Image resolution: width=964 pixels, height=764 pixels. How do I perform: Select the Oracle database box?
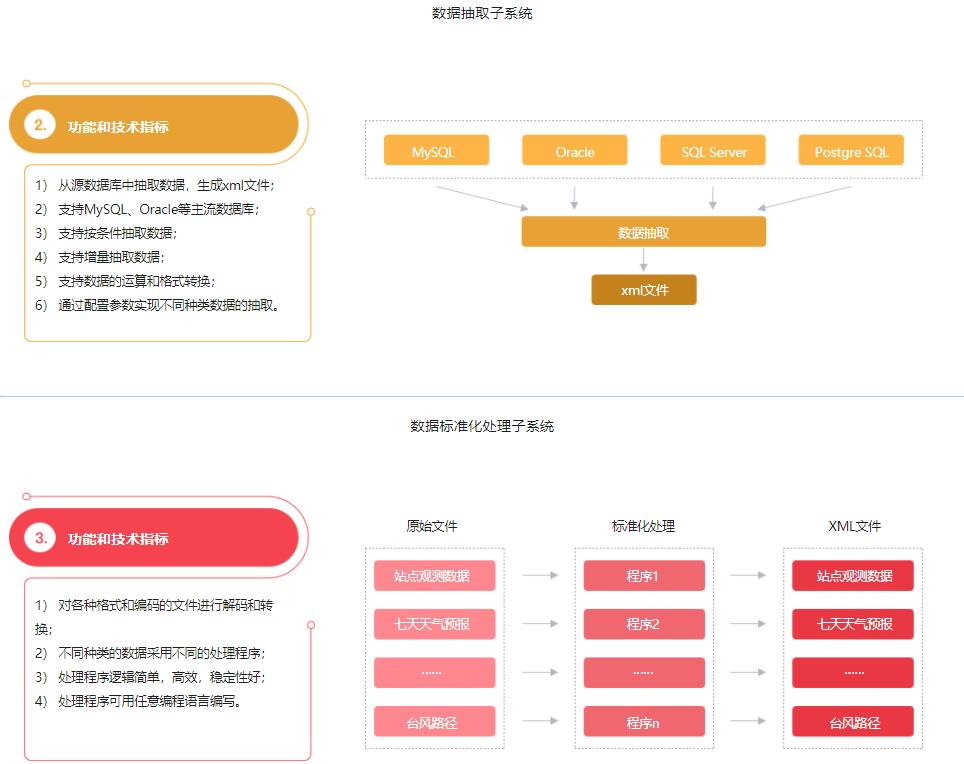574,151
